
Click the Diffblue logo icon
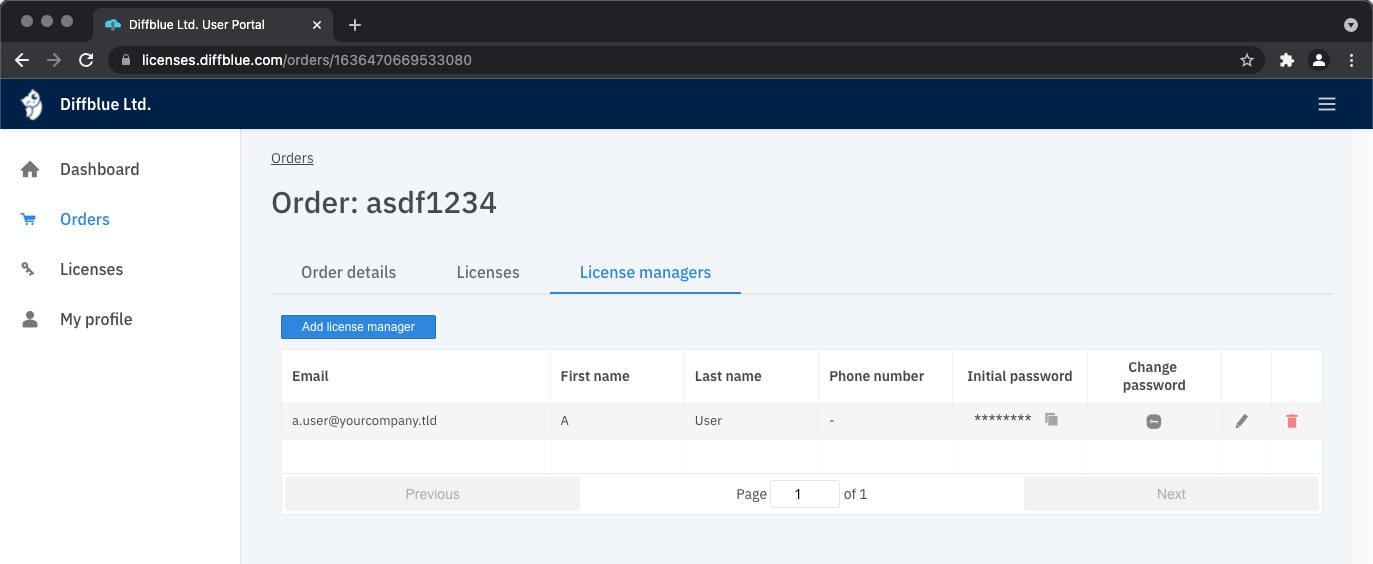click(x=32, y=104)
